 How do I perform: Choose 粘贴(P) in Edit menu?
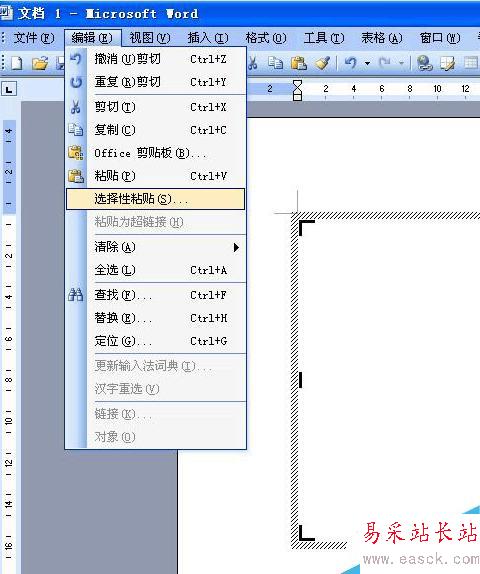[155, 176]
